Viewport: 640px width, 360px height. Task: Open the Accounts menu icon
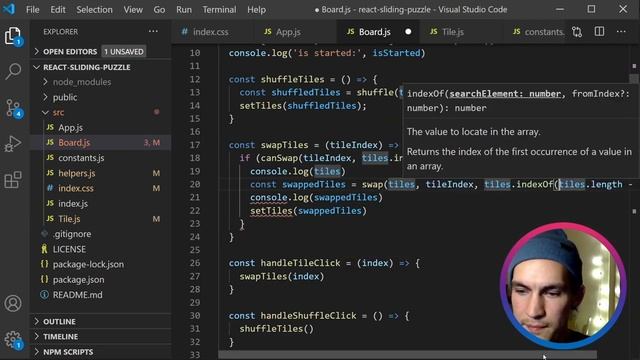[x=13, y=303]
